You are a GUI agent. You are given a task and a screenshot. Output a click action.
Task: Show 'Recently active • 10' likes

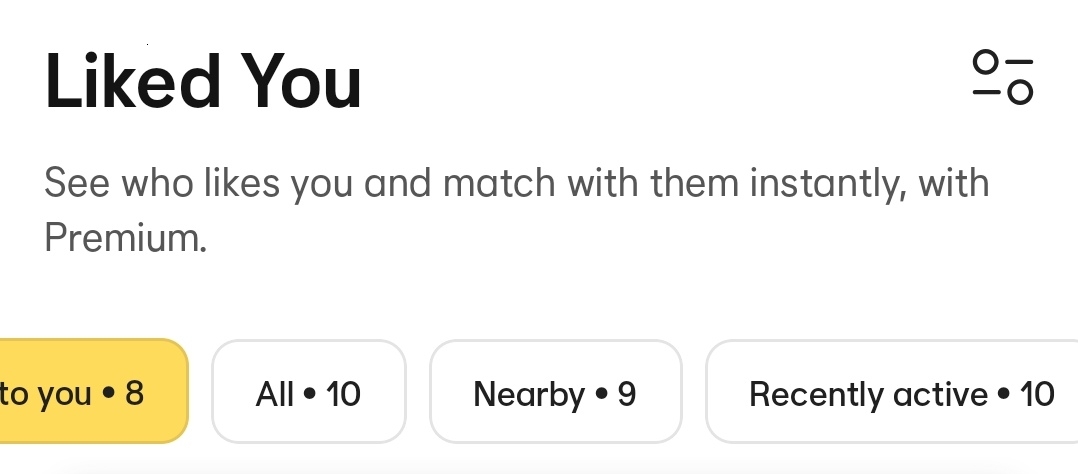[892, 391]
